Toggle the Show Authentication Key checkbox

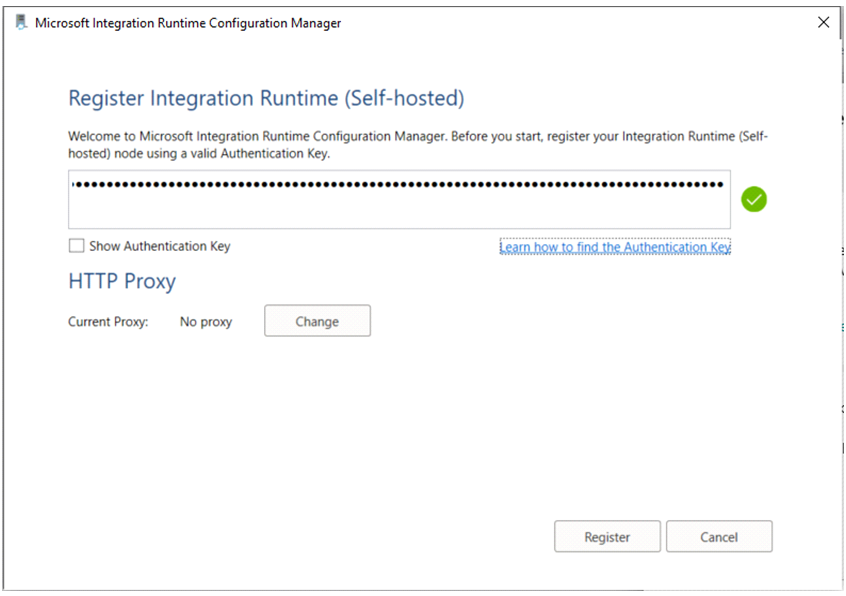76,245
